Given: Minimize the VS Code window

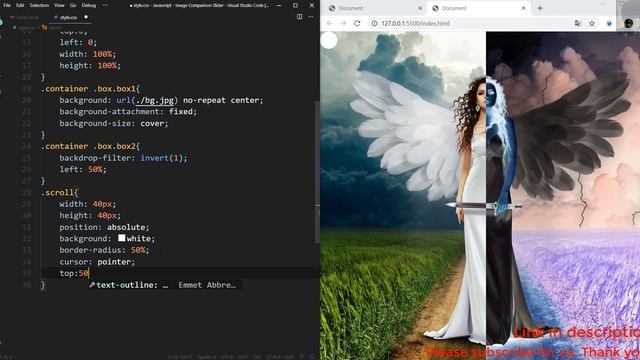Looking at the screenshot, I should [x=279, y=5].
